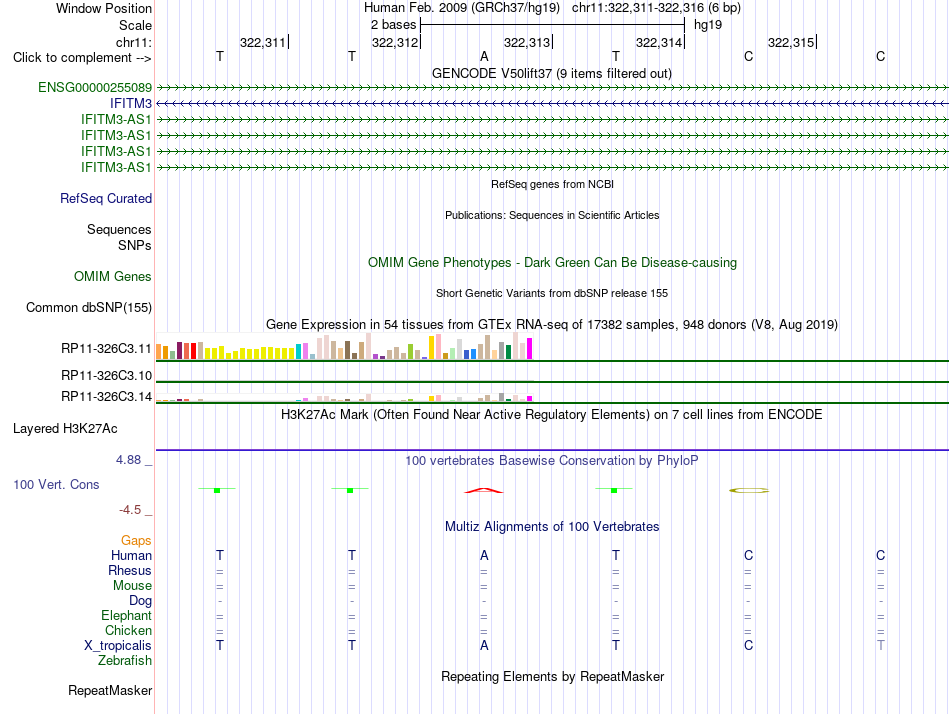The width and height of the screenshot is (950, 714).
Task: Open Publications: Sequences in Scientific Articles title
Action: click(x=552, y=215)
